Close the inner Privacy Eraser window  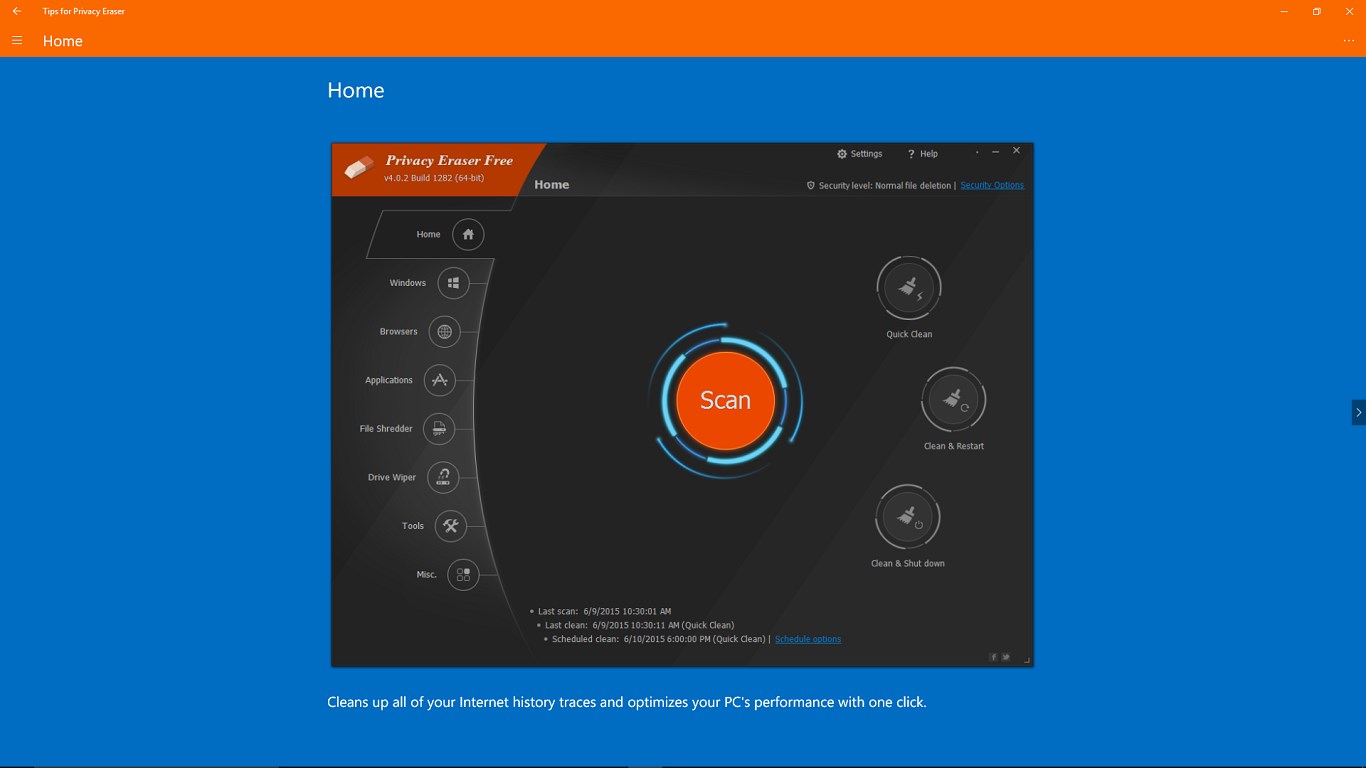pyautogui.click(x=1016, y=151)
